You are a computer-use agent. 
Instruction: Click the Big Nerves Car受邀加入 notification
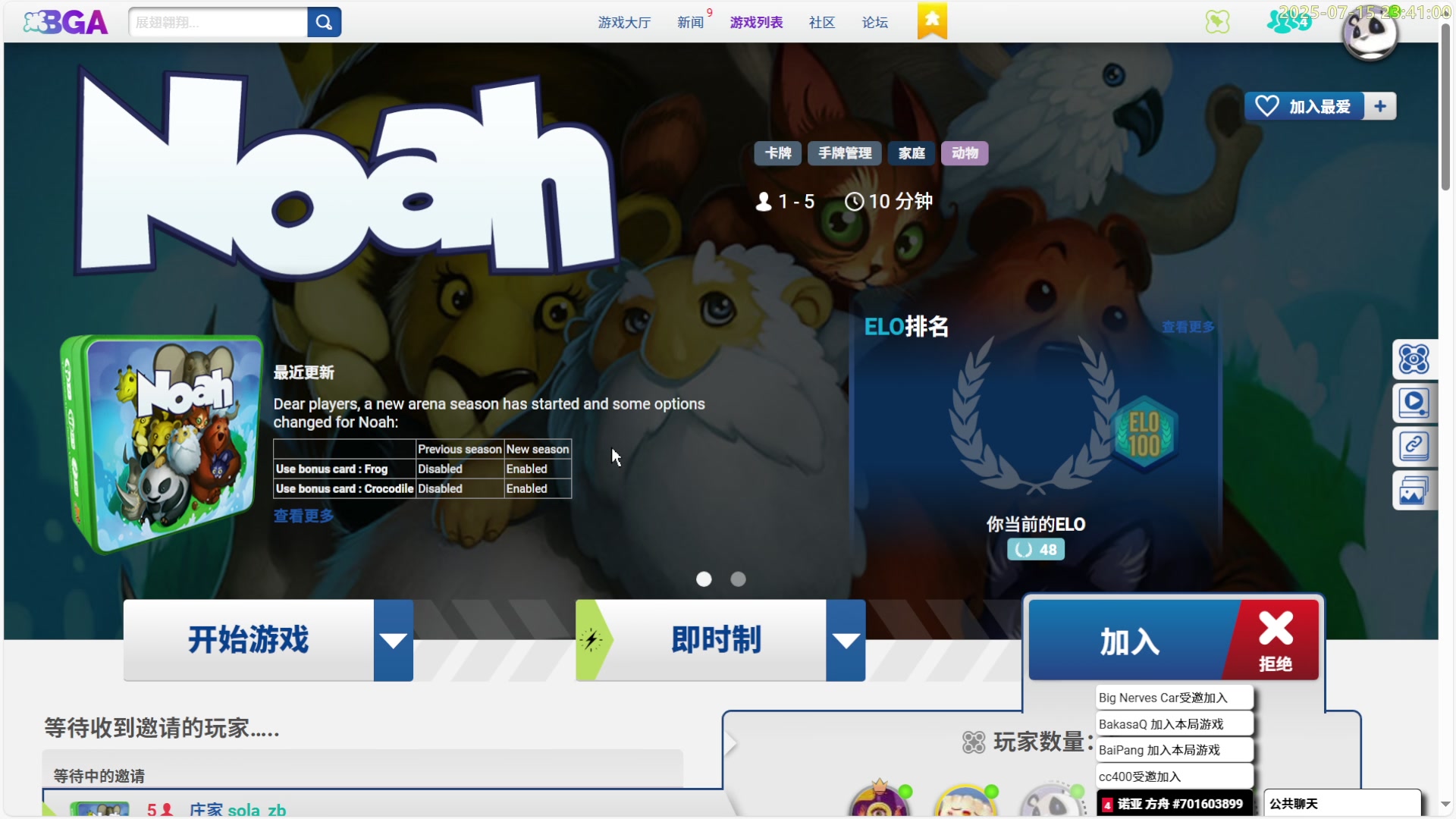(1174, 698)
